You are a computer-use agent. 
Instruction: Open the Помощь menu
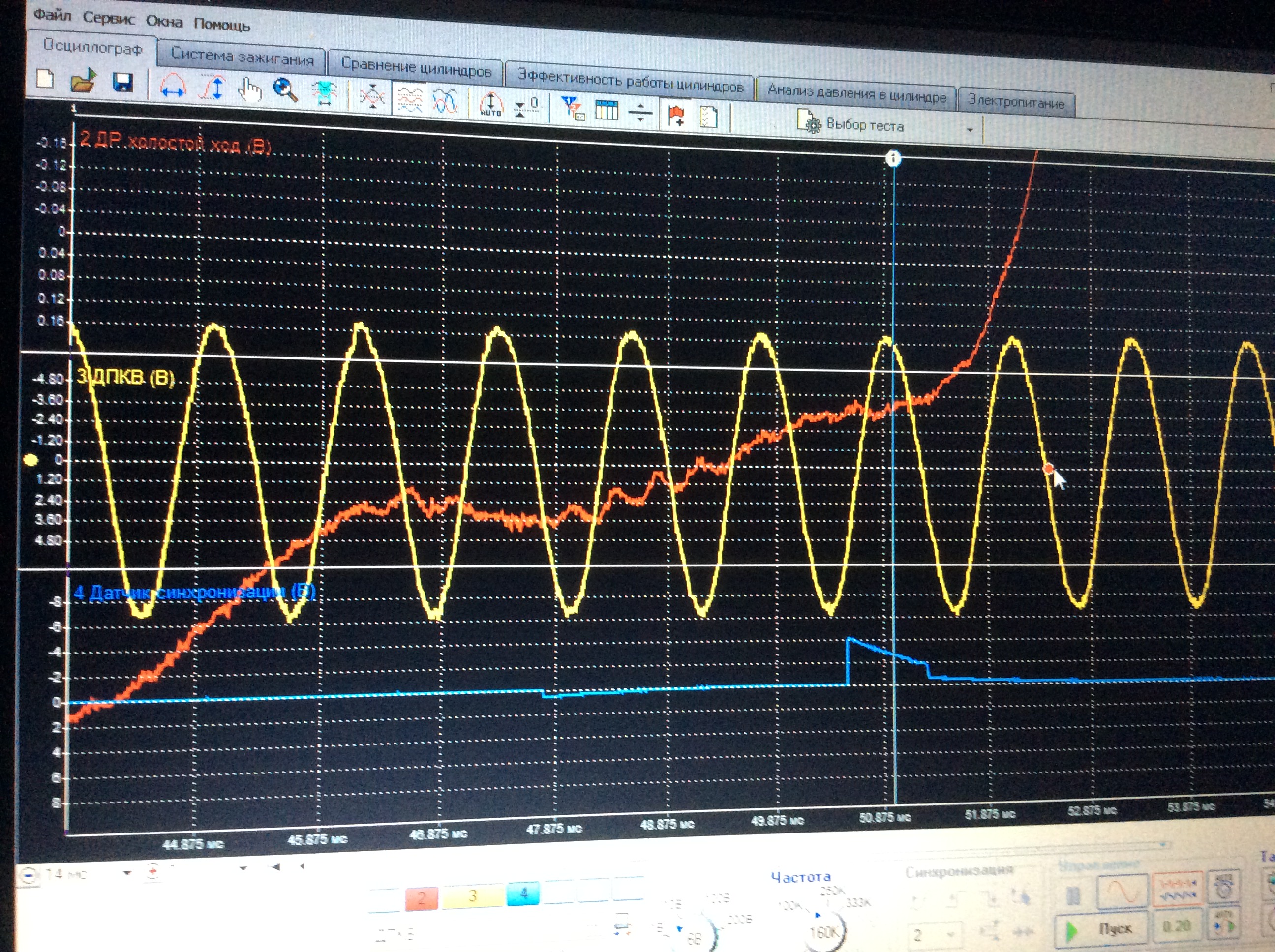coord(222,25)
